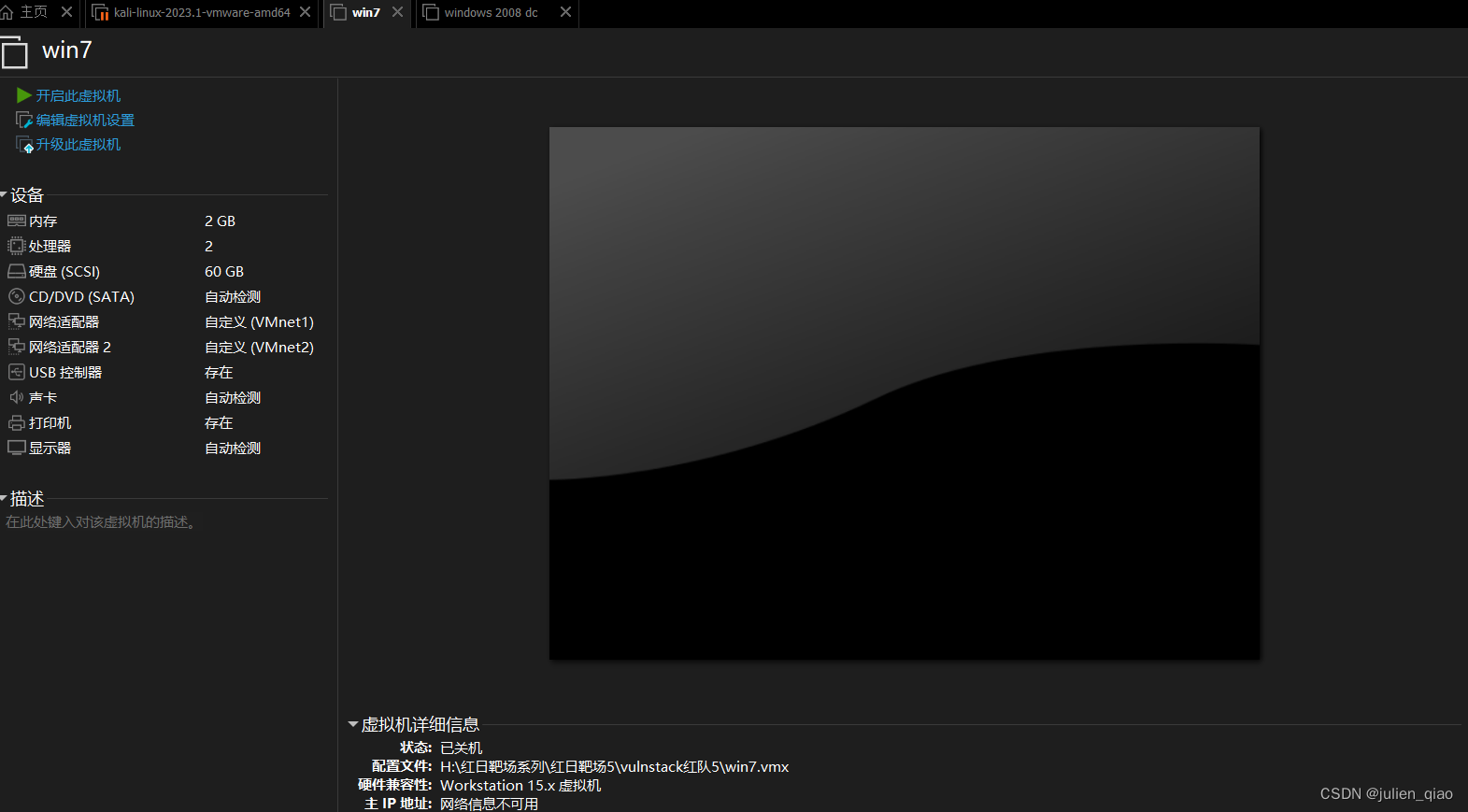This screenshot has height=812, width=1468.
Task: Select the 处理器 device row label
Action: (x=50, y=246)
